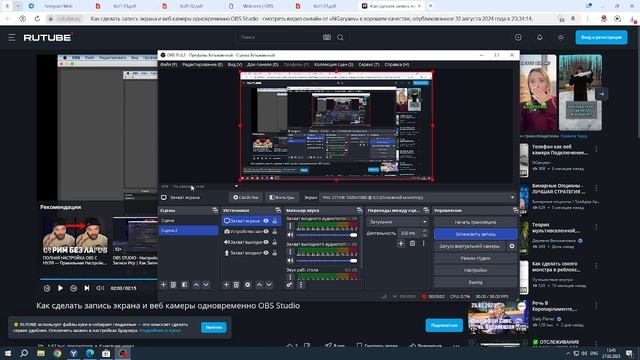
Task: Toggle Rutube theme with the sun icon
Action: tap(560, 37)
